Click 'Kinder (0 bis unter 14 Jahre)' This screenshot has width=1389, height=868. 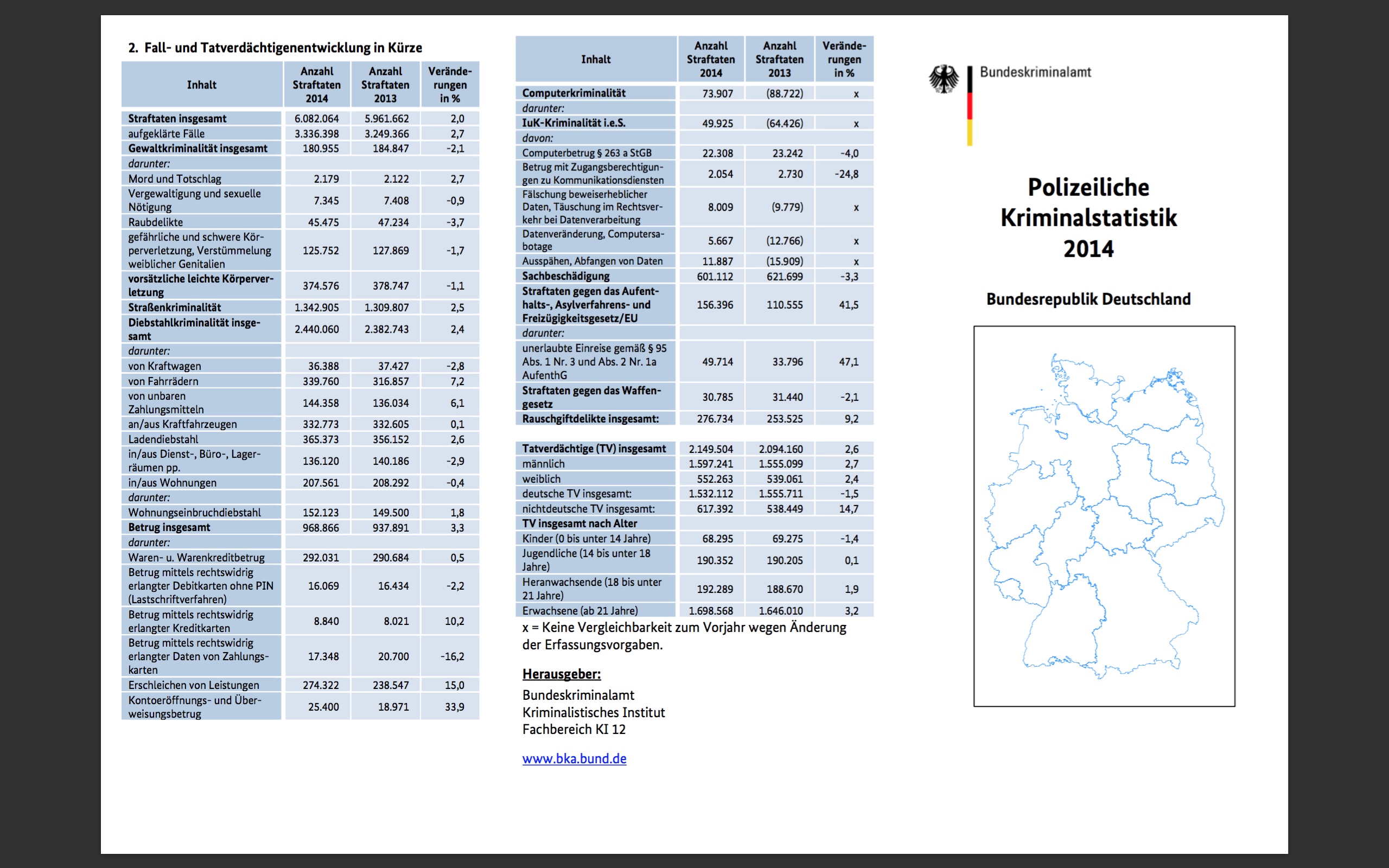pyautogui.click(x=587, y=539)
